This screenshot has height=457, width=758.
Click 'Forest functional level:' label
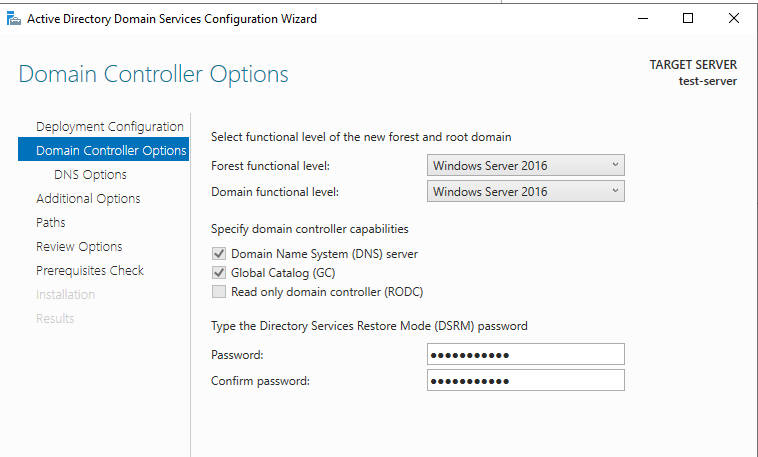pyautogui.click(x=270, y=166)
